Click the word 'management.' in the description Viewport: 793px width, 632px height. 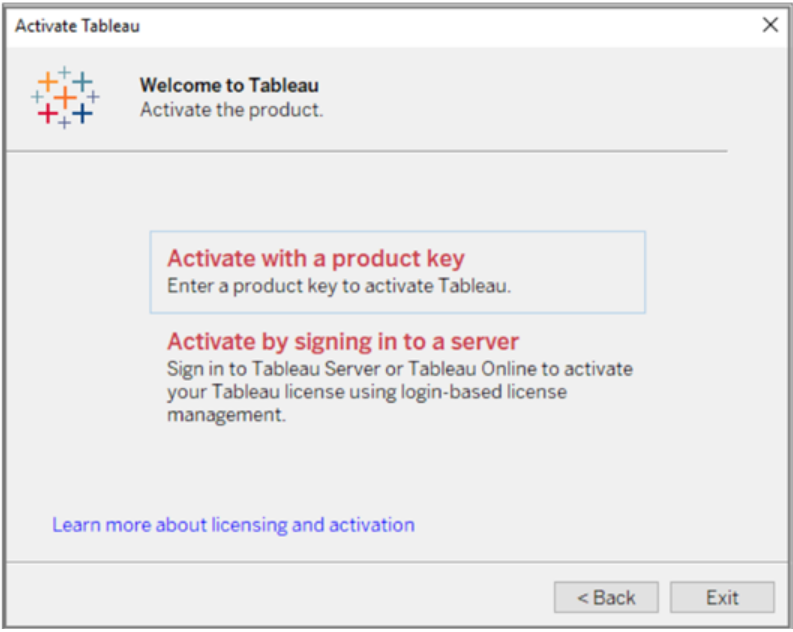(x=226, y=414)
